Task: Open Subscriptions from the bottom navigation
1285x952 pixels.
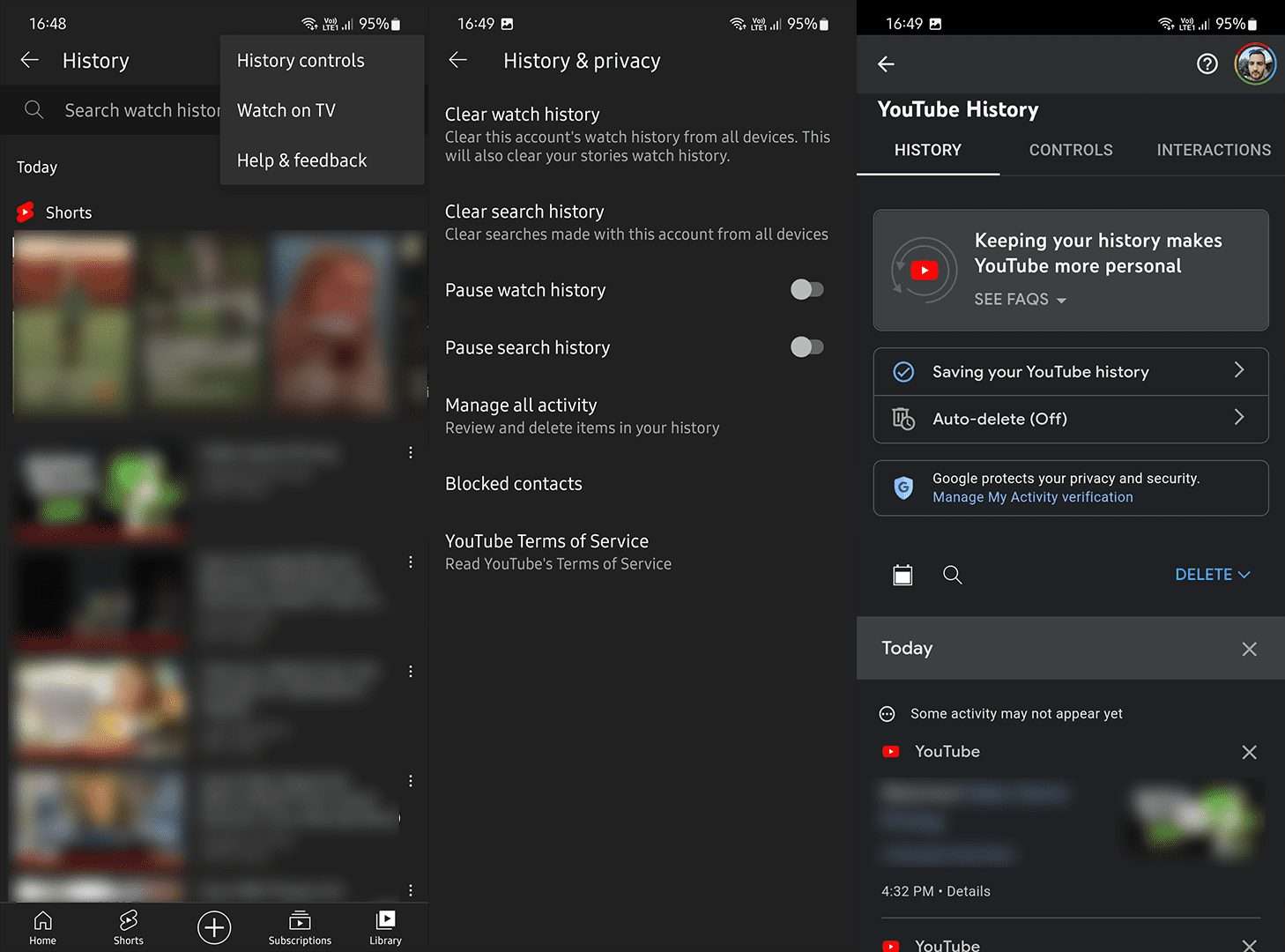Action: (x=300, y=927)
